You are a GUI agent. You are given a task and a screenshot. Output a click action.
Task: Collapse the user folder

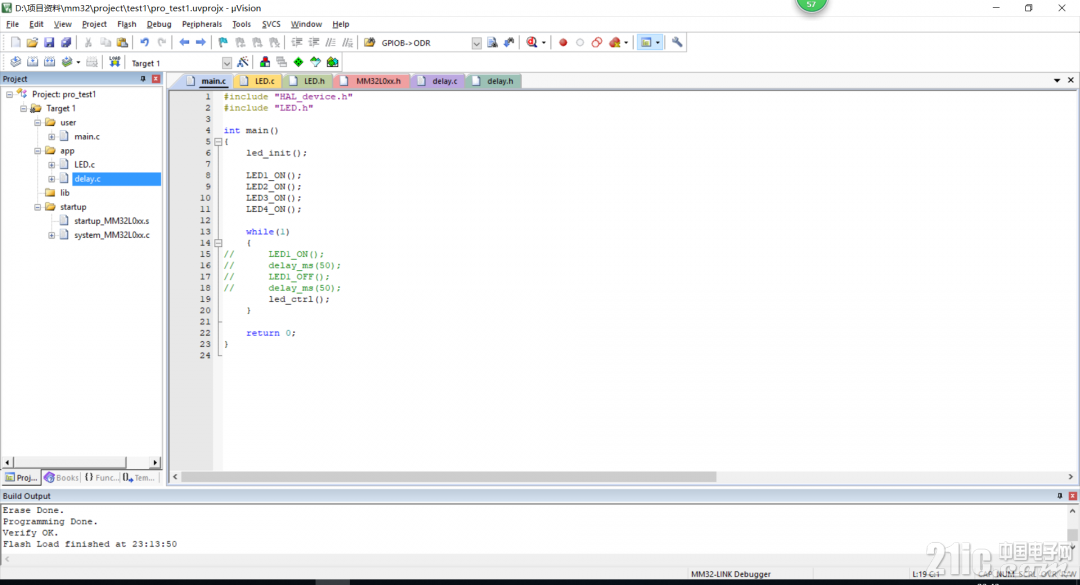(38, 123)
